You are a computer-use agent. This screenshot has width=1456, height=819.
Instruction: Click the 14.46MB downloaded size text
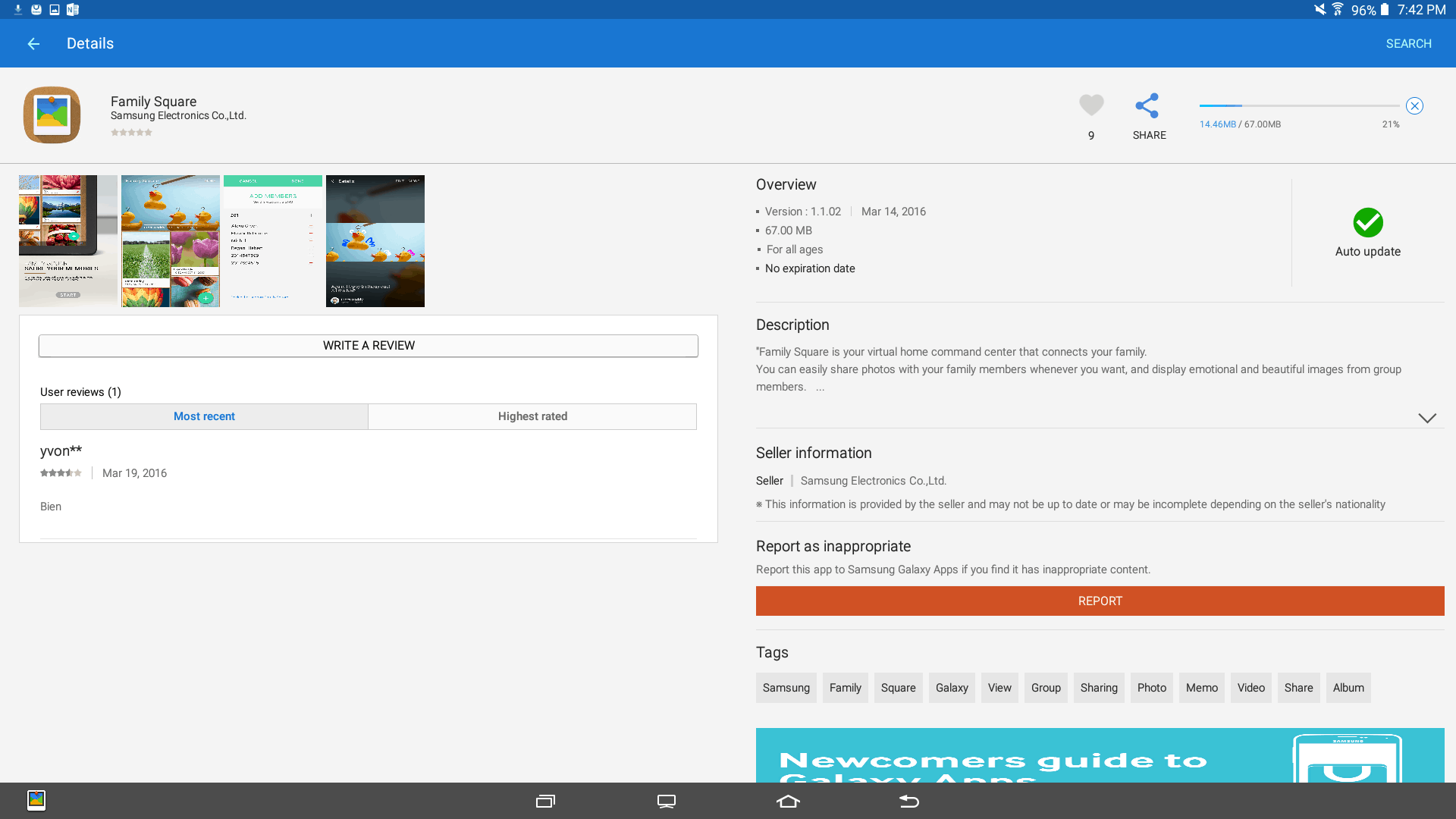(x=1218, y=124)
